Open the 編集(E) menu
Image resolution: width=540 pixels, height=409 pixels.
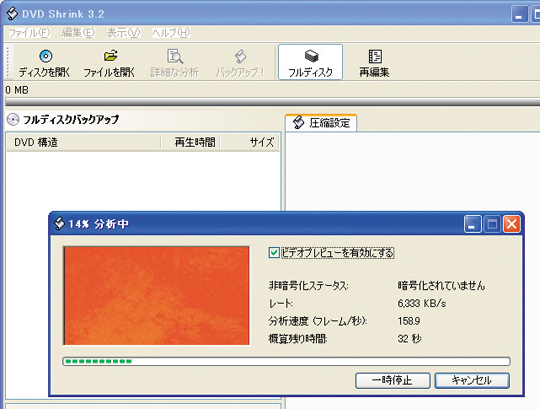point(78,33)
